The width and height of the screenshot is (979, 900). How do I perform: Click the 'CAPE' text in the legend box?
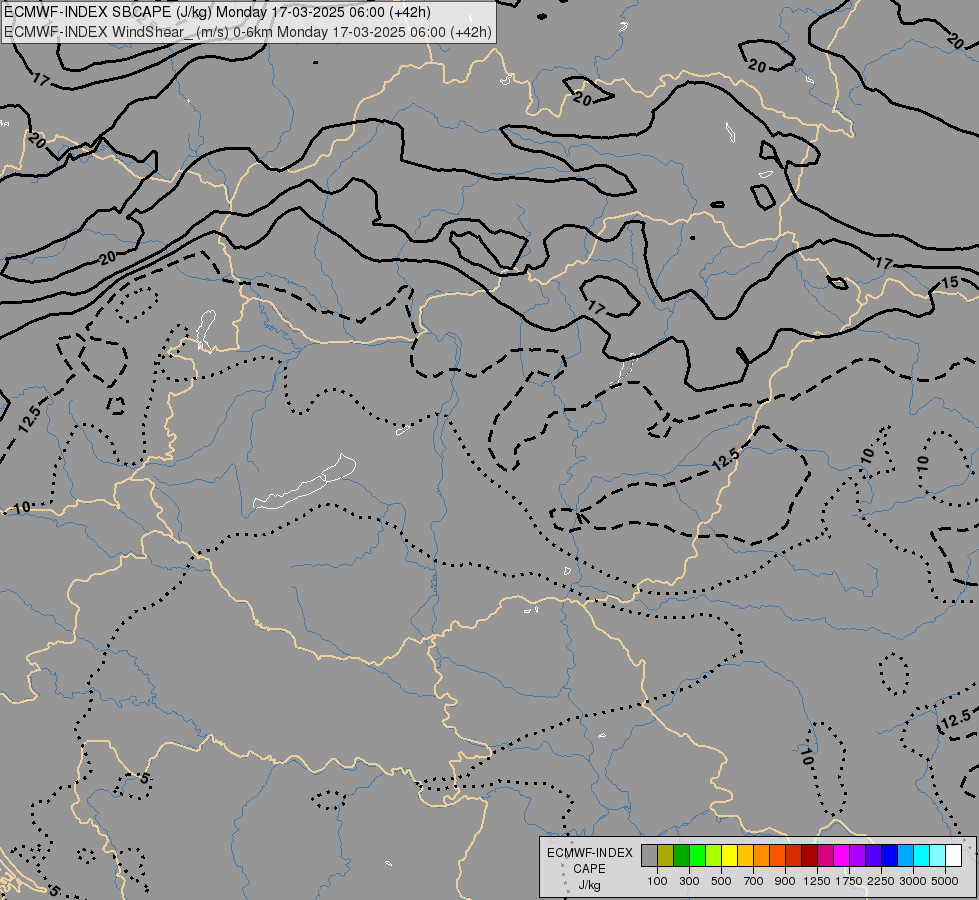click(589, 869)
